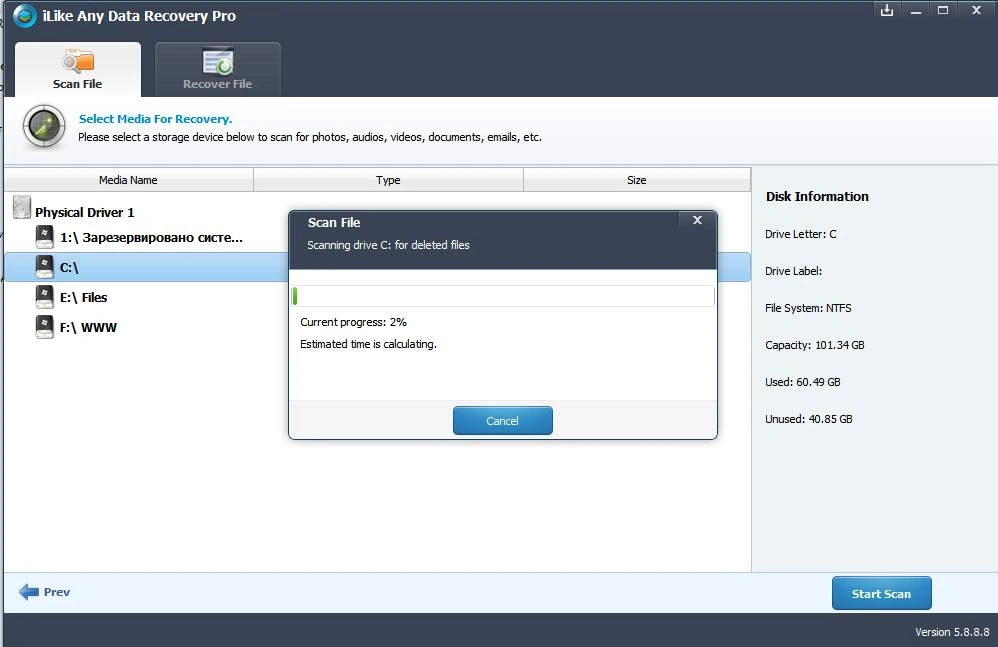Click the Estimated time is calculating text
The image size is (998, 647).
click(369, 344)
